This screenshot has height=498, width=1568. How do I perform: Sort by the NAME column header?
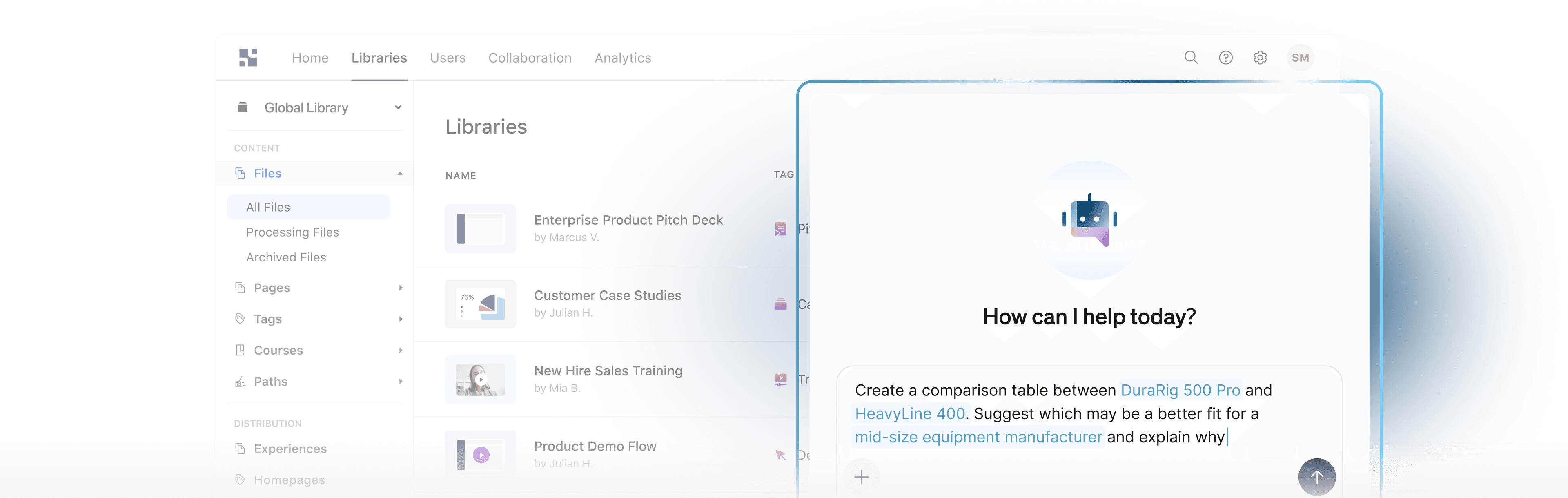coord(460,175)
